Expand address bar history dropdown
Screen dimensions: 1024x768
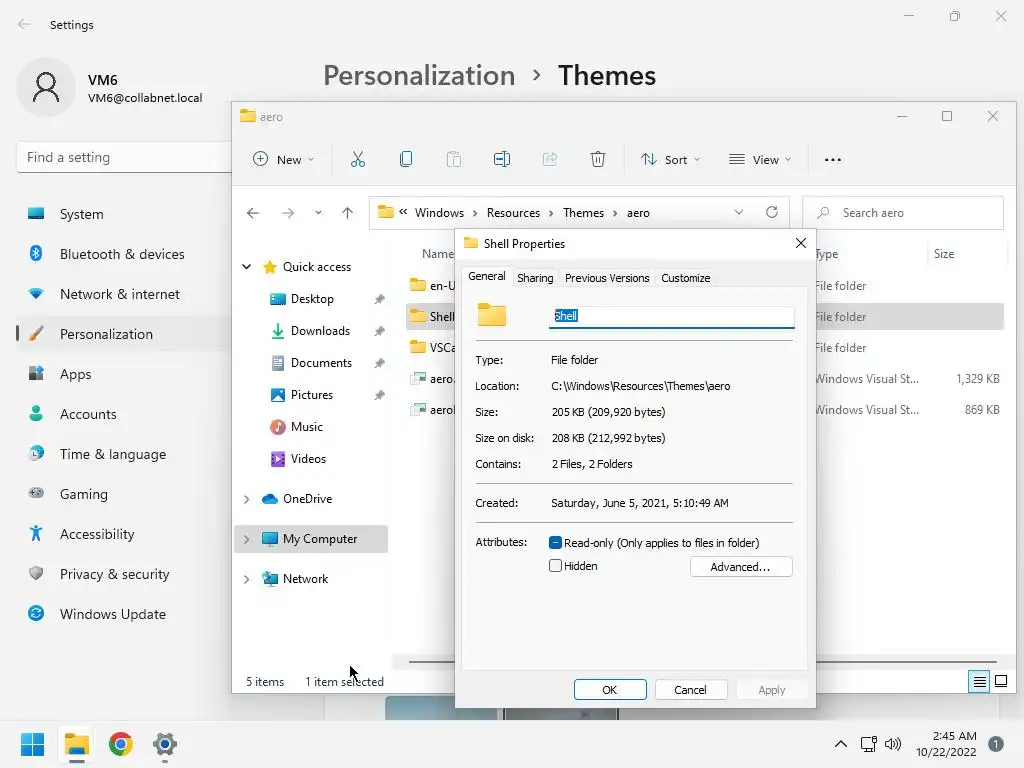click(739, 212)
